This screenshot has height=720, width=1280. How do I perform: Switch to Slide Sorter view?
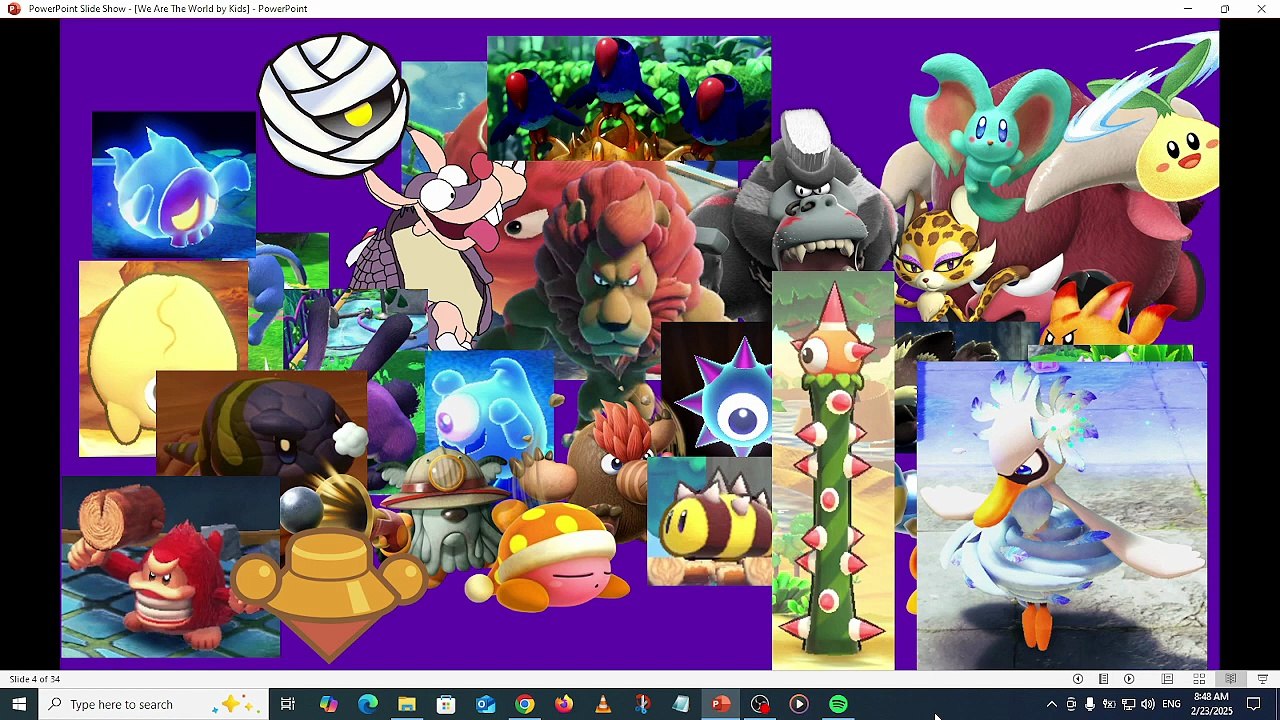(x=1199, y=679)
